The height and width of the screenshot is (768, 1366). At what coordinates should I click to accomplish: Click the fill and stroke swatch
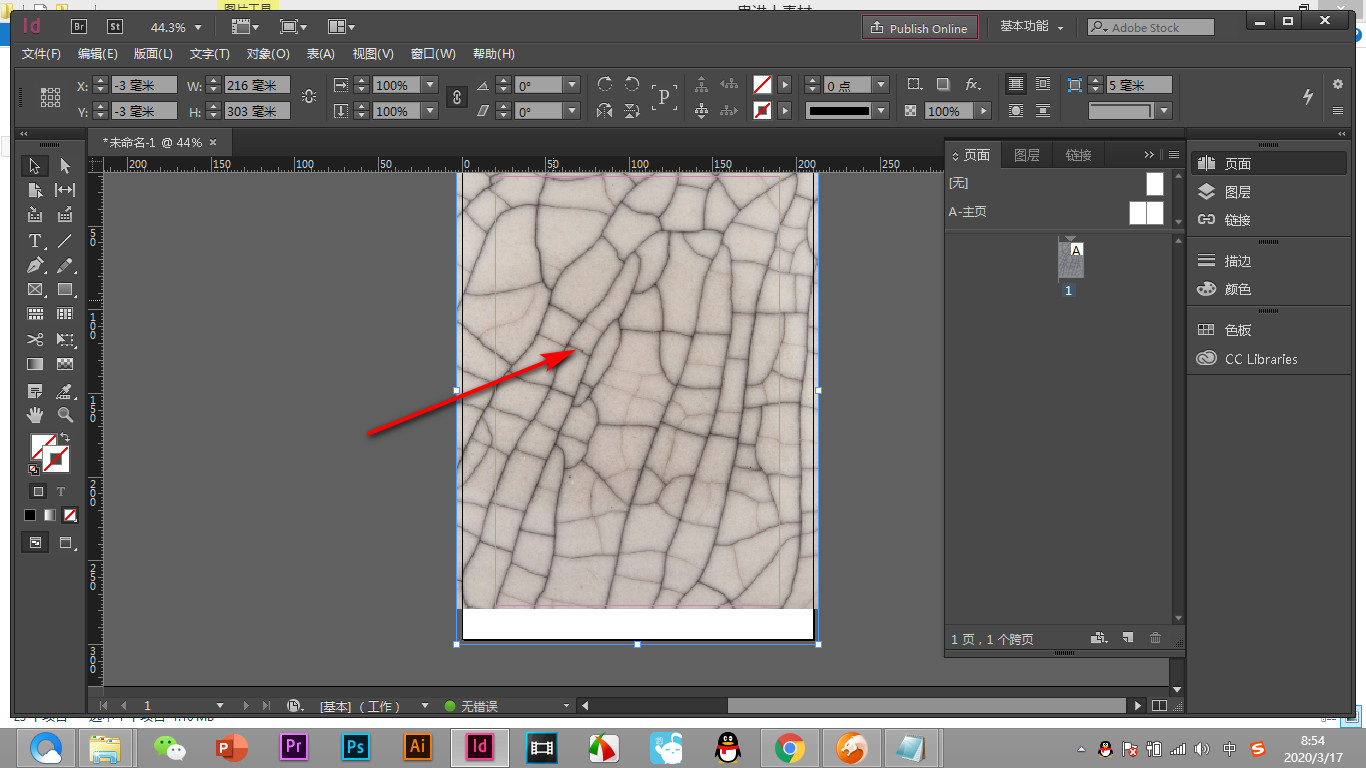pos(45,448)
